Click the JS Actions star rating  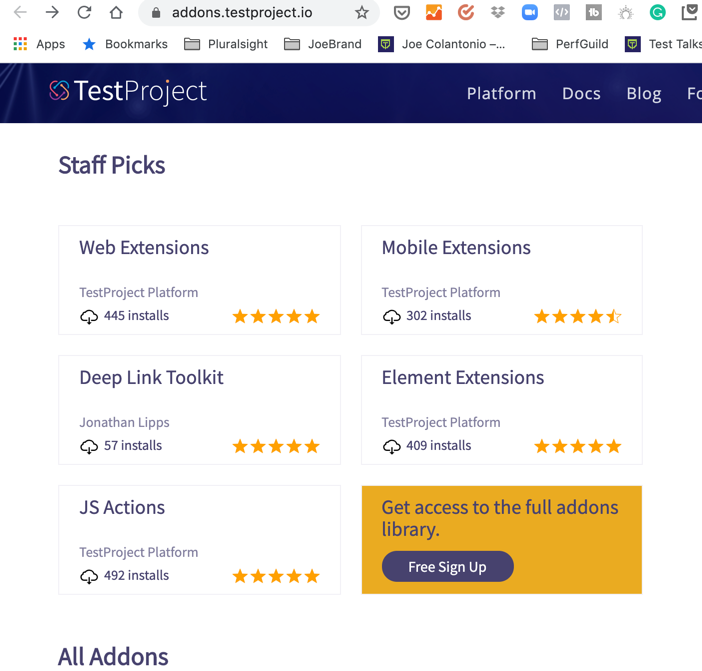point(276,576)
